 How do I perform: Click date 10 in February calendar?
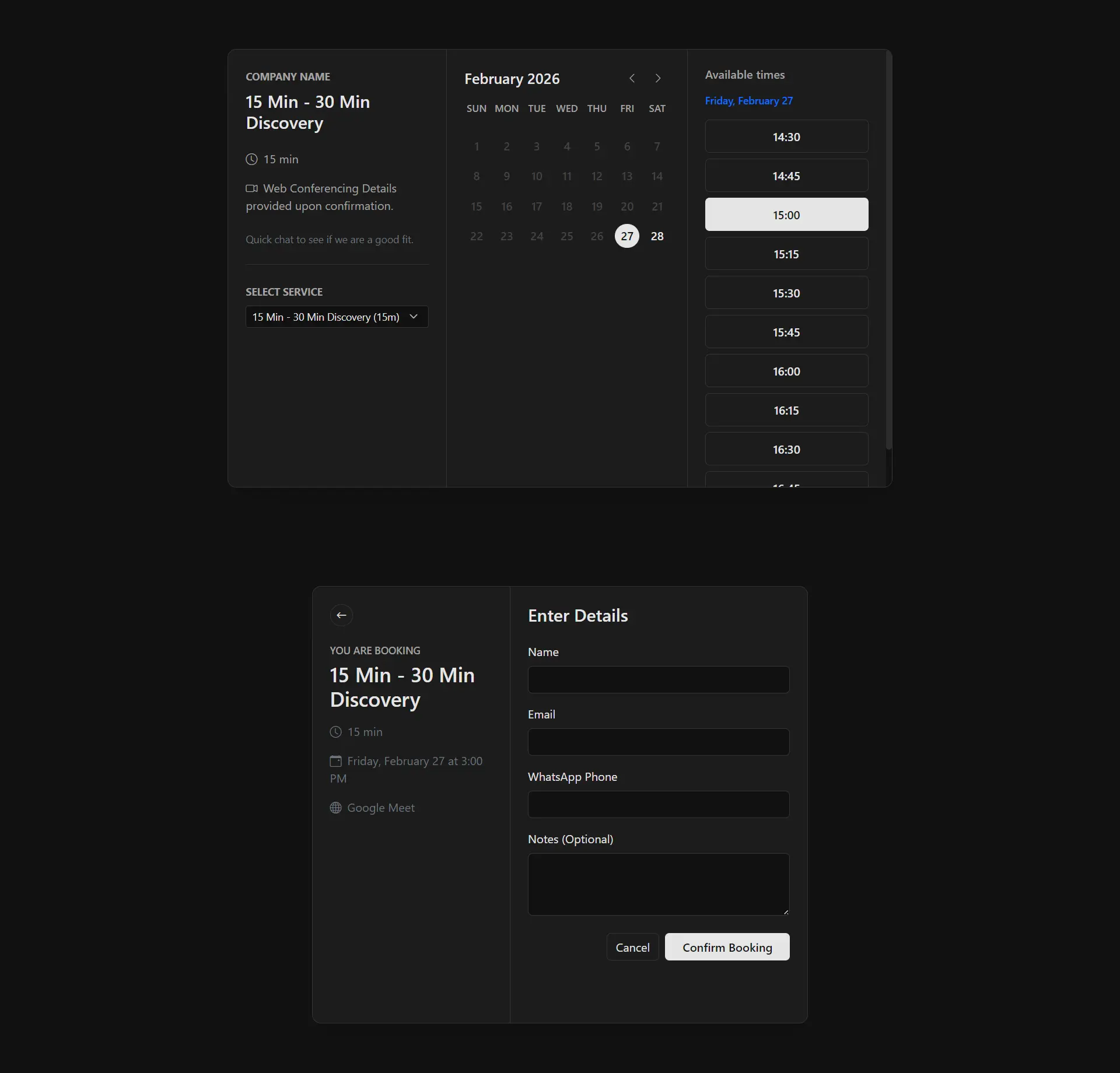pos(537,176)
